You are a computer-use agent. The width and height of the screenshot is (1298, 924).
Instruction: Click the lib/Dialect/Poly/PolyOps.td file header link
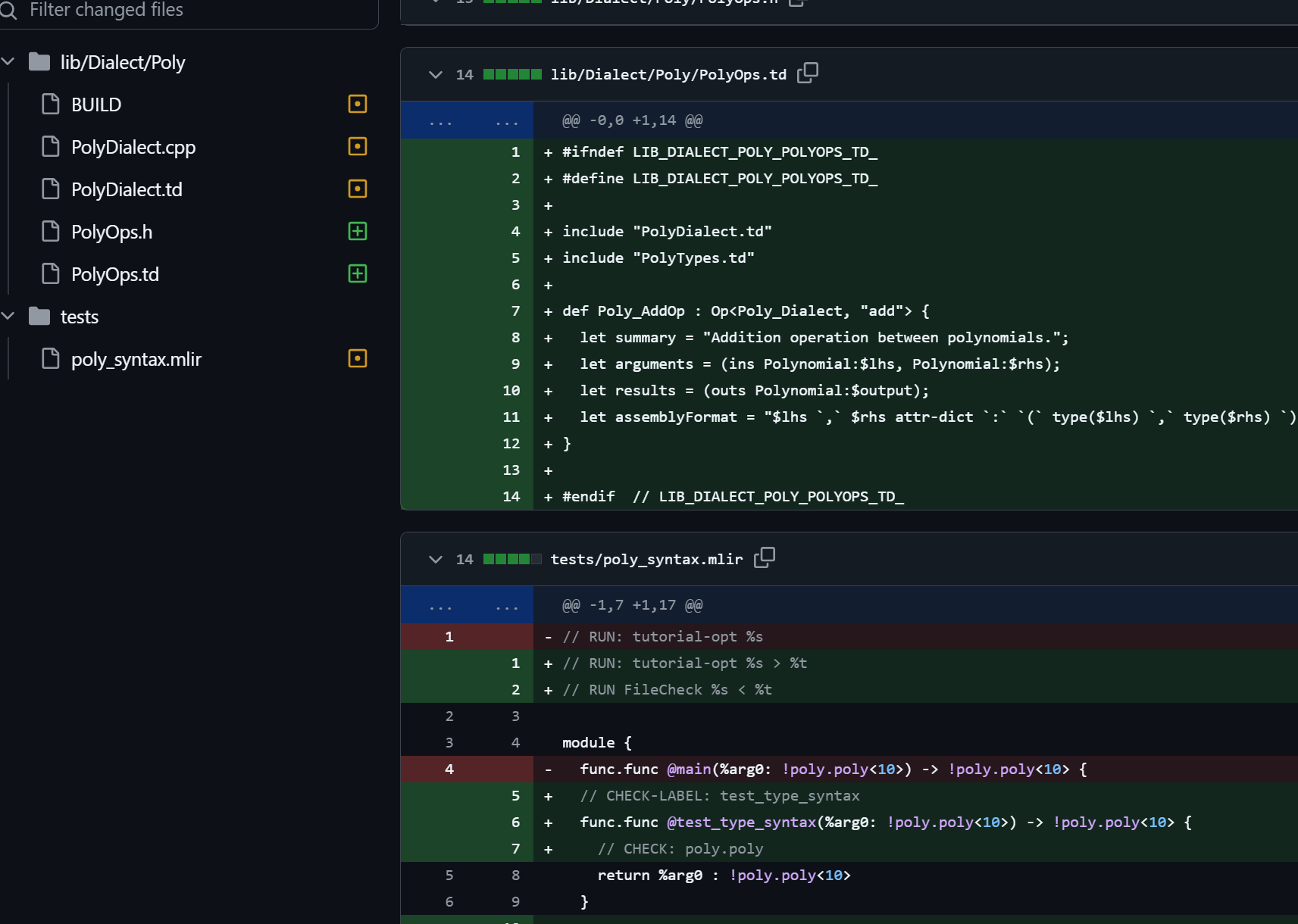668,74
